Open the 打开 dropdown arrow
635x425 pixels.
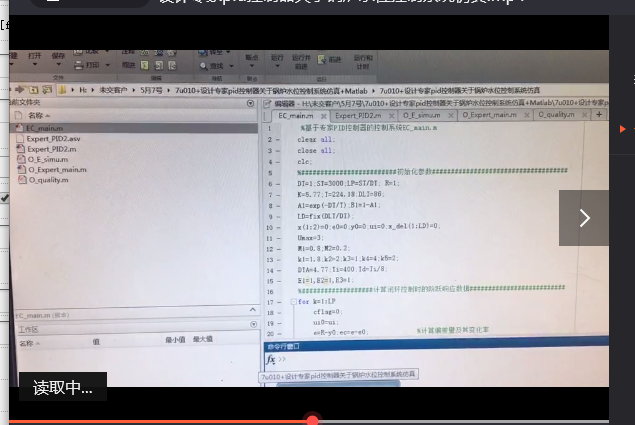click(35, 64)
